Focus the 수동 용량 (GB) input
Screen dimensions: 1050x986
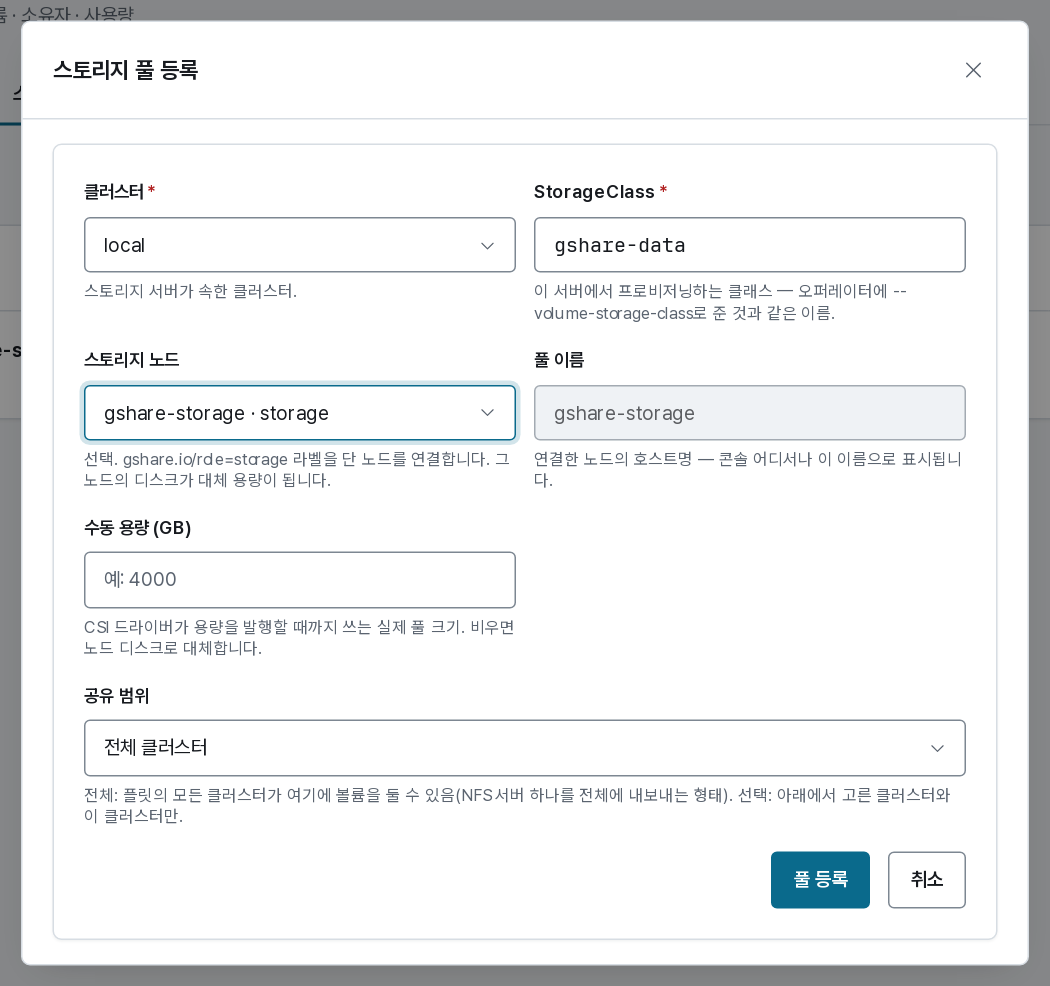pos(299,580)
